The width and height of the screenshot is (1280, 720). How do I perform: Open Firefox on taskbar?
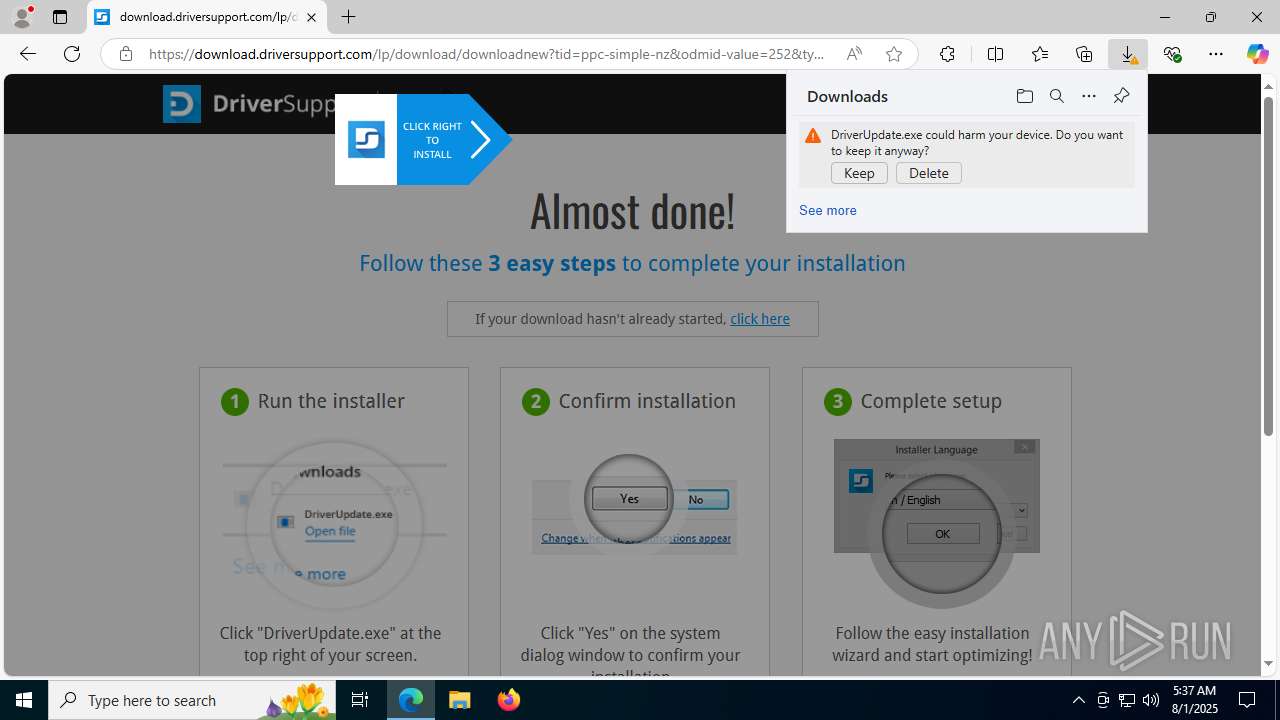pyautogui.click(x=508, y=700)
